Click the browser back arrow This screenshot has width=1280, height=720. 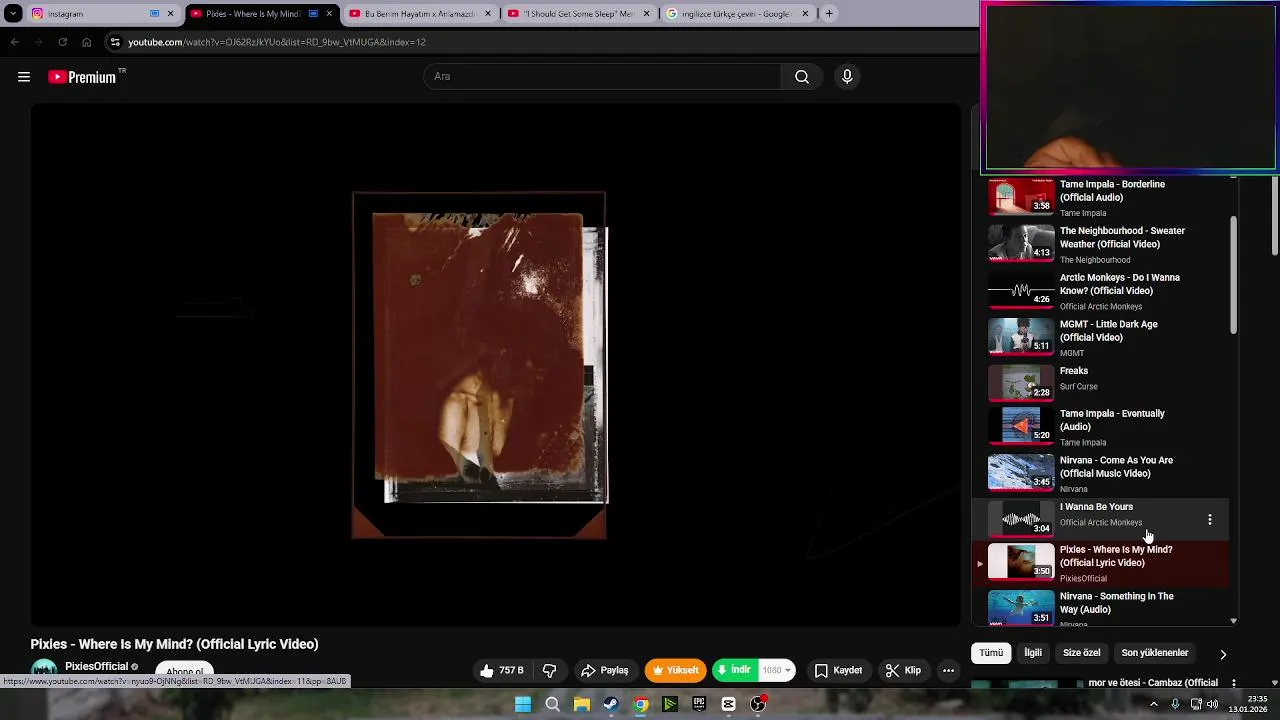14,42
